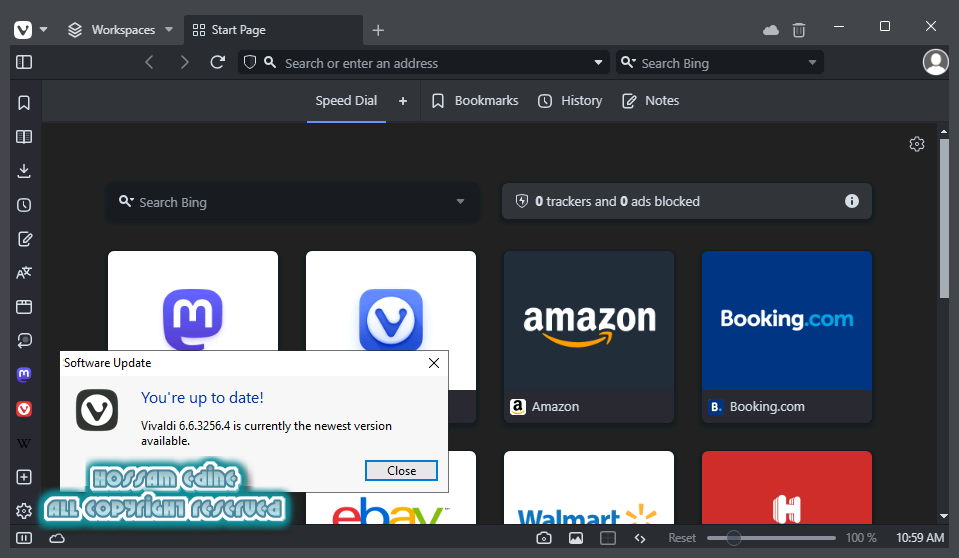
Task: Switch to the History tab
Action: click(570, 101)
